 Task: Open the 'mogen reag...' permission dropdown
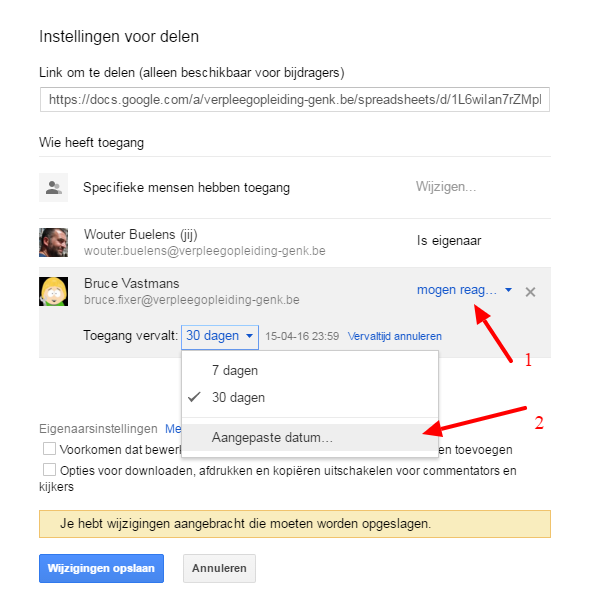tap(464, 290)
